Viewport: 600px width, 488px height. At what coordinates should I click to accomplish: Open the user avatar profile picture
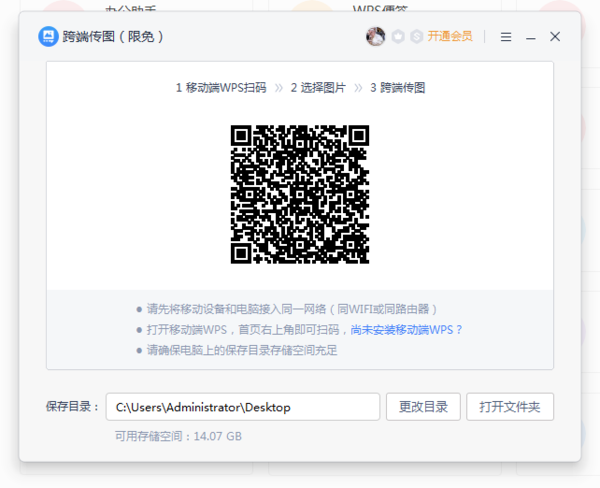tap(376, 37)
